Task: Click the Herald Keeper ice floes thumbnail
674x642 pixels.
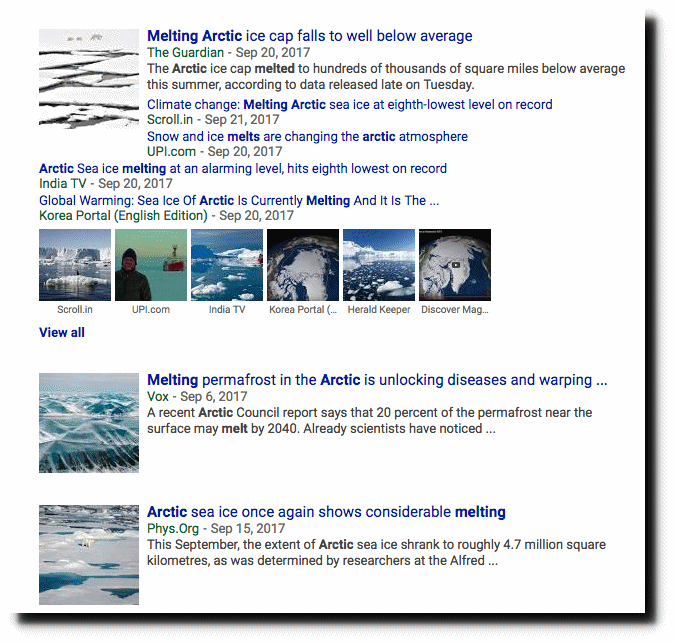Action: 379,265
